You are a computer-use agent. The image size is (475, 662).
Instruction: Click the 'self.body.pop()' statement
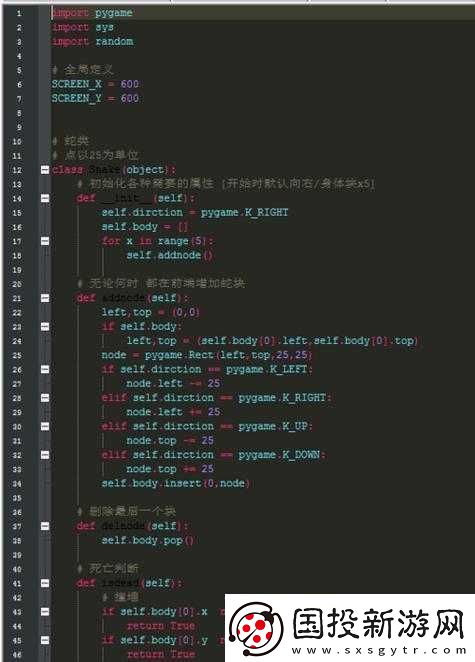pyautogui.click(x=147, y=540)
